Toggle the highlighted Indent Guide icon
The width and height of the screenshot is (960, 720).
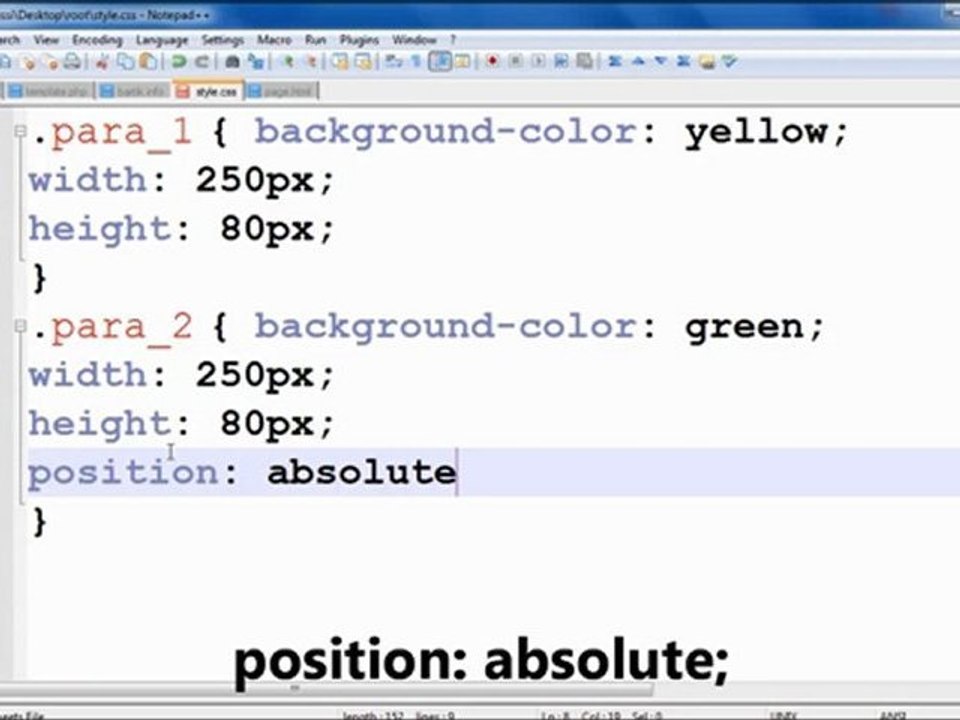(x=440, y=61)
